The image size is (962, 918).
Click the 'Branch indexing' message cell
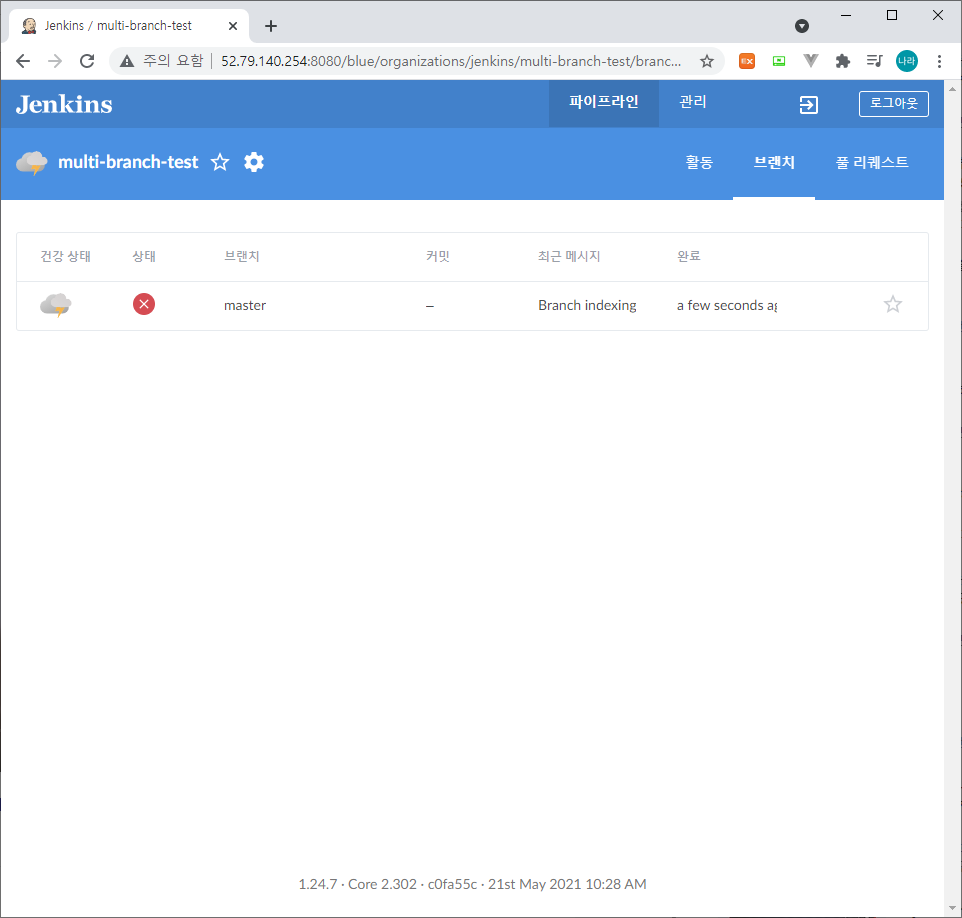coord(587,306)
